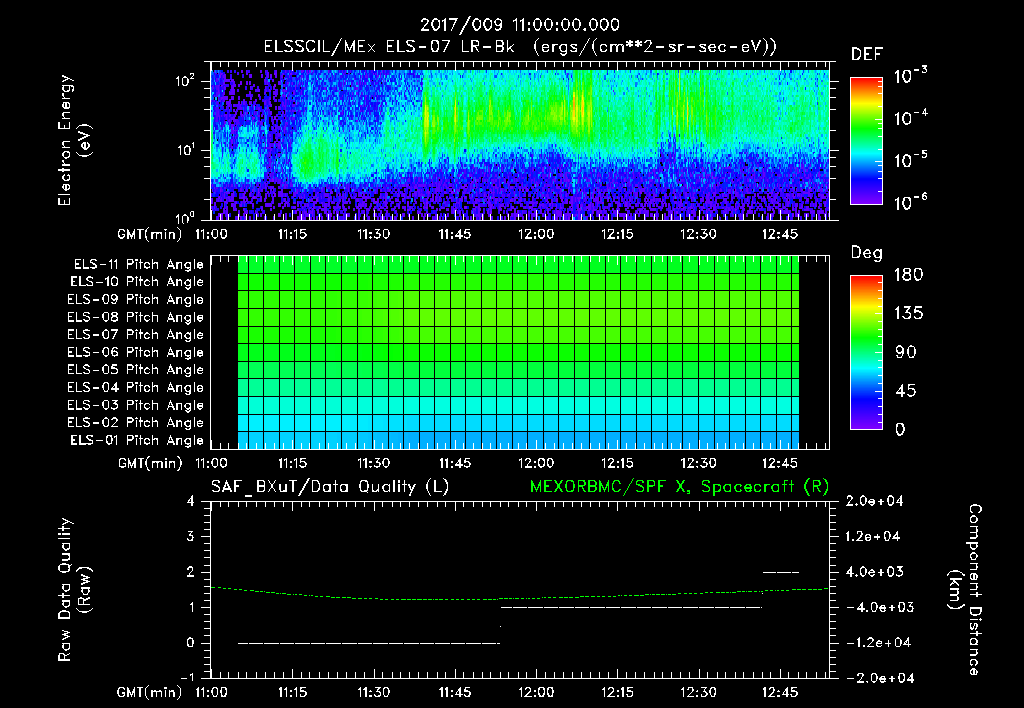Select the 'ELS-03 Pitch Angle' row label
Screen dimensions: 1024x708
pyautogui.click(x=136, y=406)
